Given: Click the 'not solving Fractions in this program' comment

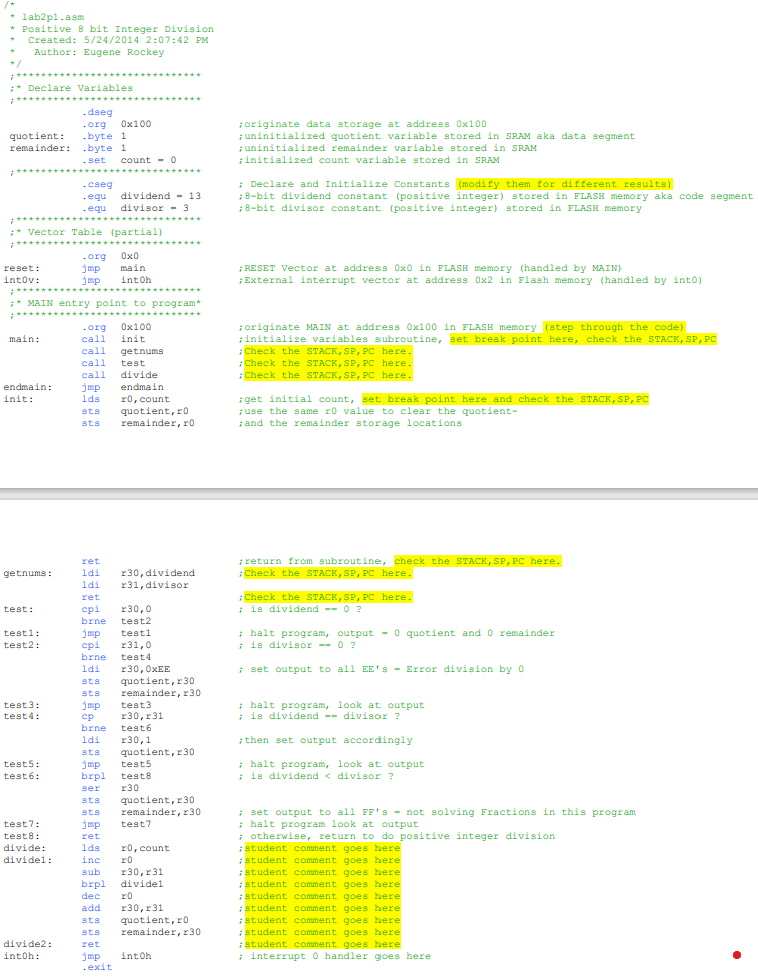Looking at the screenshot, I should click(x=521, y=812).
